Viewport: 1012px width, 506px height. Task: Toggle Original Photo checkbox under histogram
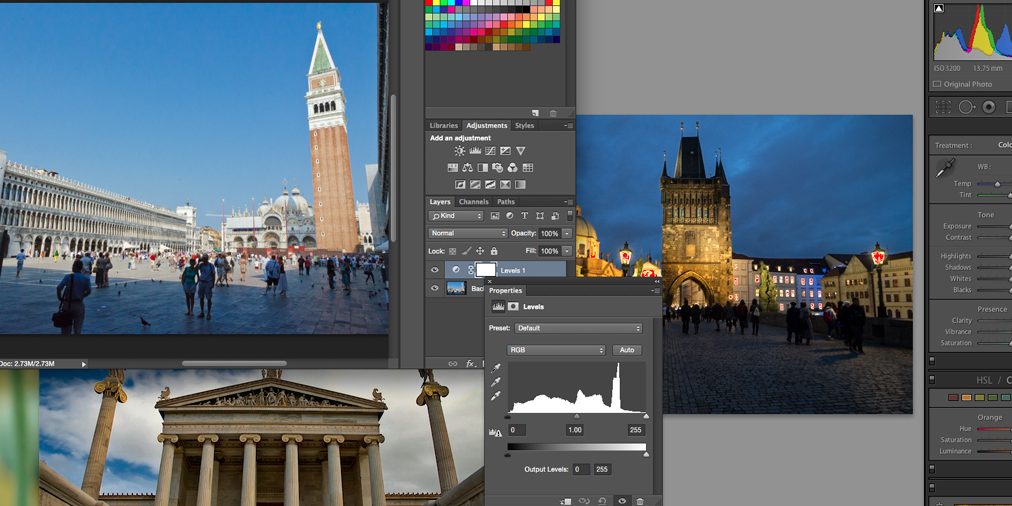pos(937,84)
